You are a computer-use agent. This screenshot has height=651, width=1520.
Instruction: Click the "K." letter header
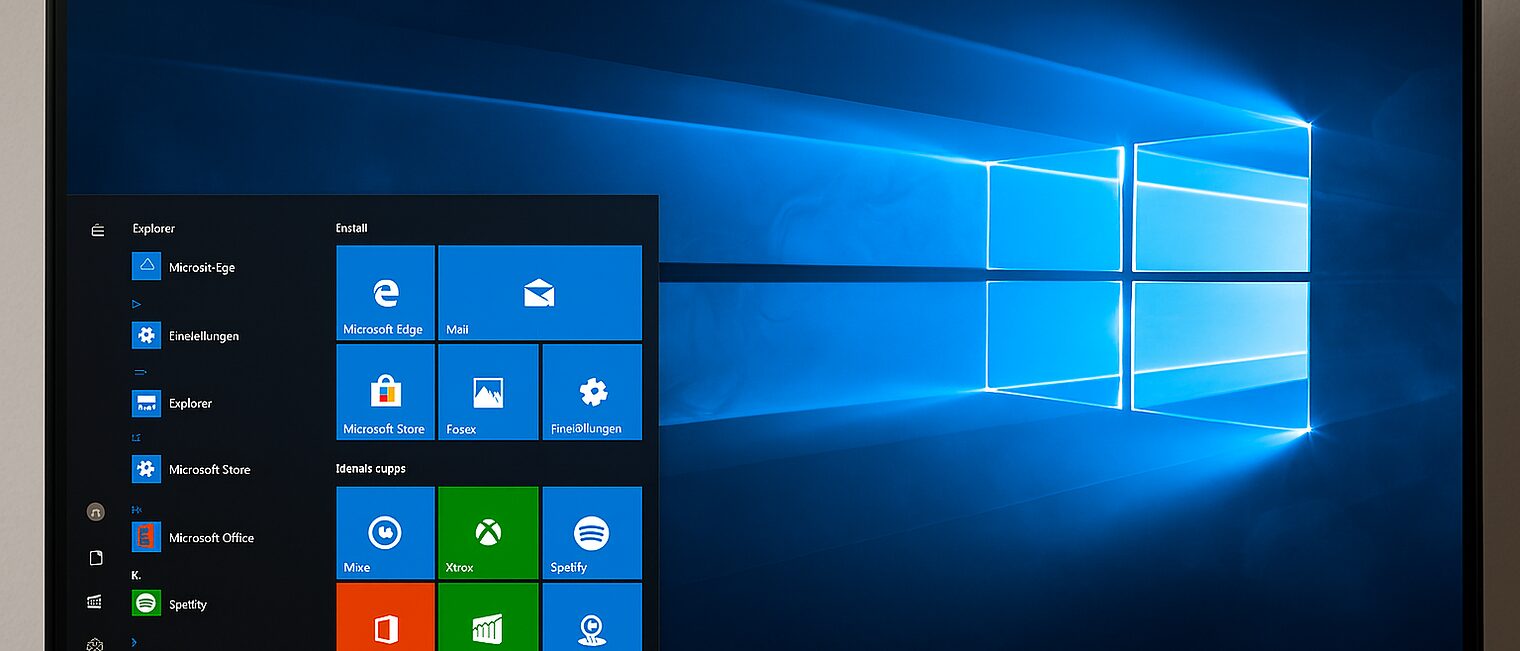(136, 575)
